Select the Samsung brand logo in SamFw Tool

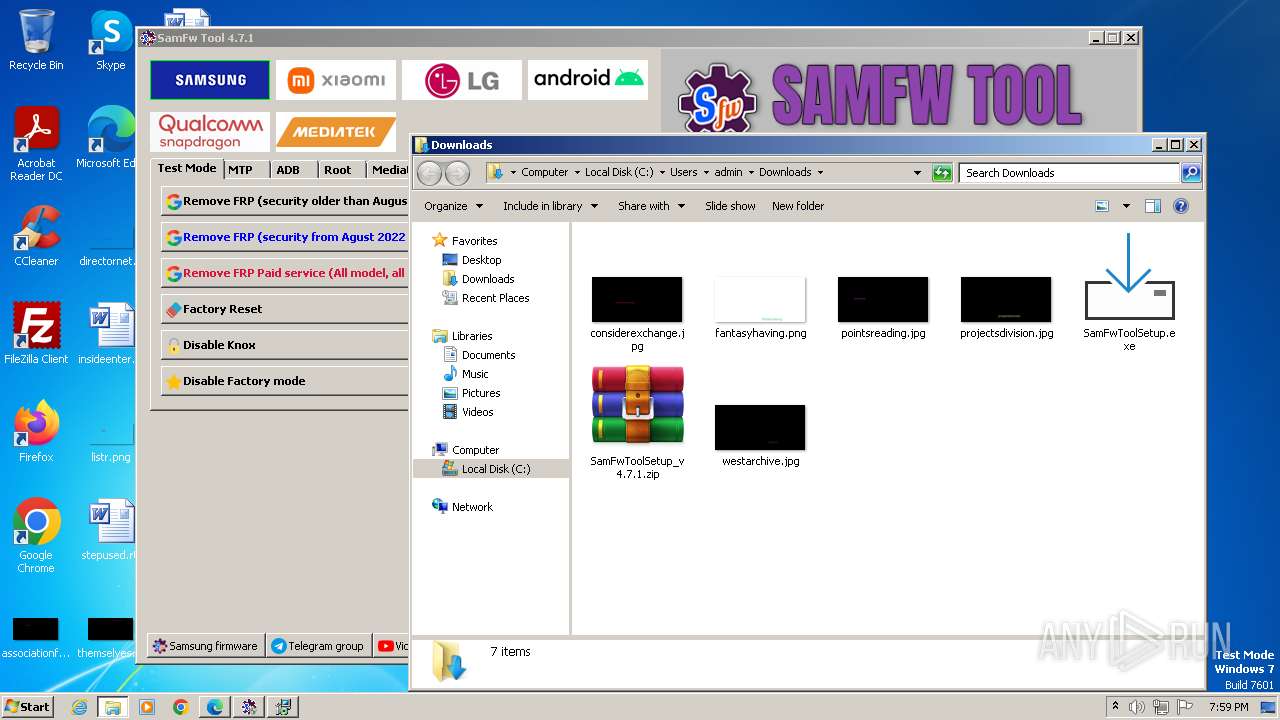coord(210,80)
